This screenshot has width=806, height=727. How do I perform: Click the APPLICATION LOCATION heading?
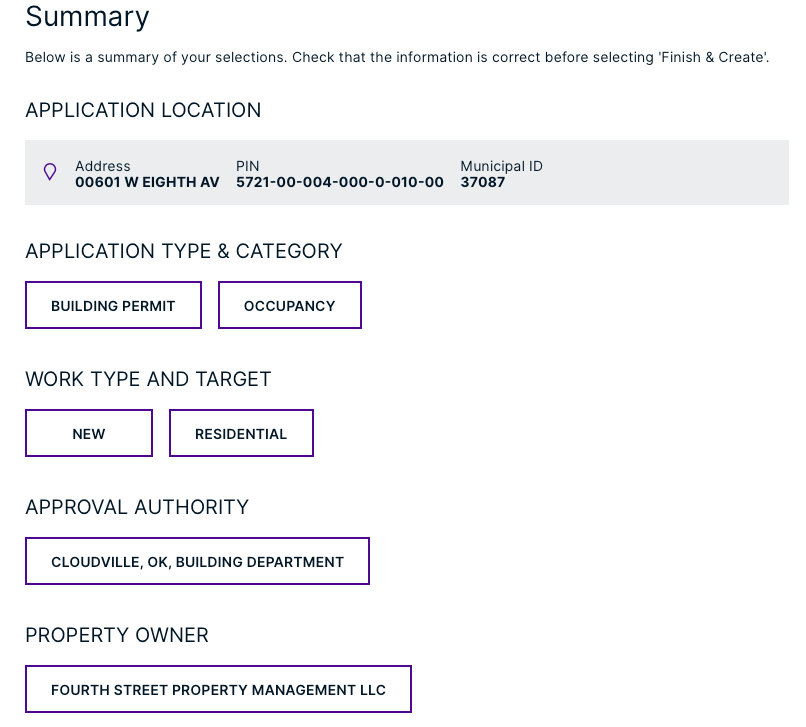(143, 110)
